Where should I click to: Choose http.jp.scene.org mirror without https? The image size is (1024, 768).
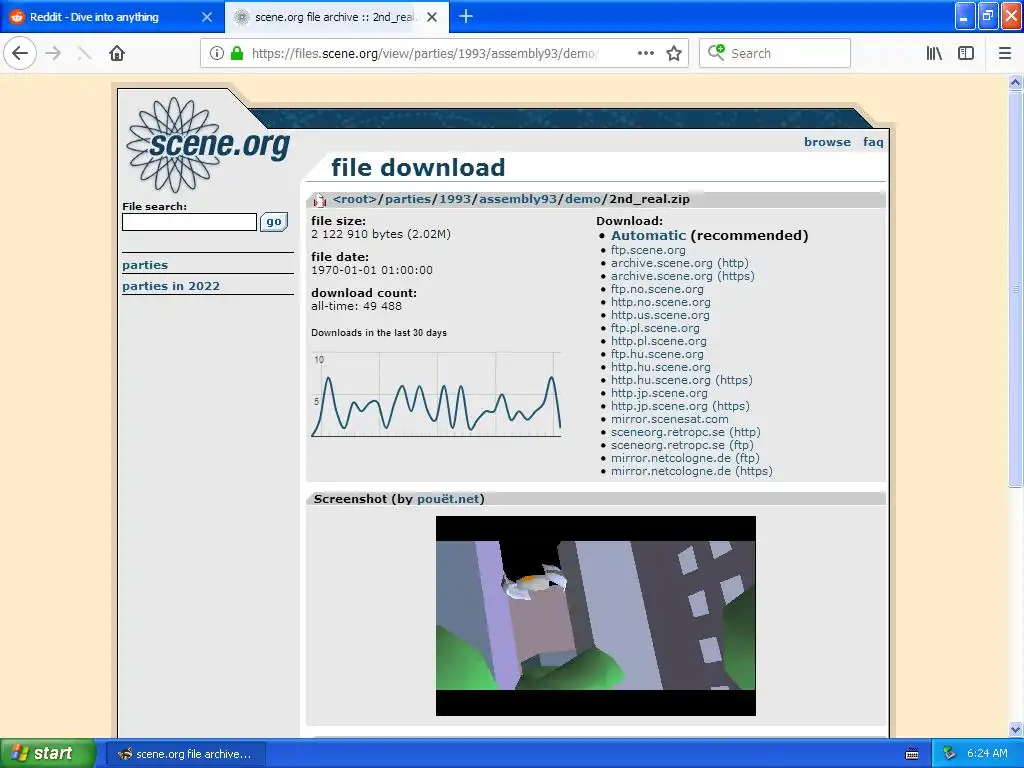[659, 393]
